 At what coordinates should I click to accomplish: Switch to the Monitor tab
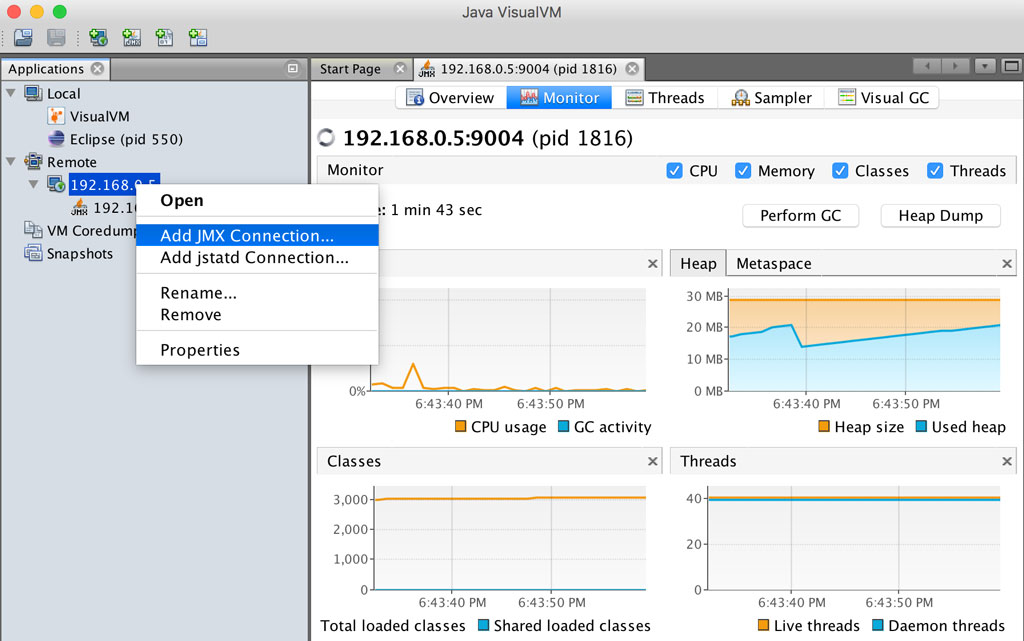pos(559,98)
